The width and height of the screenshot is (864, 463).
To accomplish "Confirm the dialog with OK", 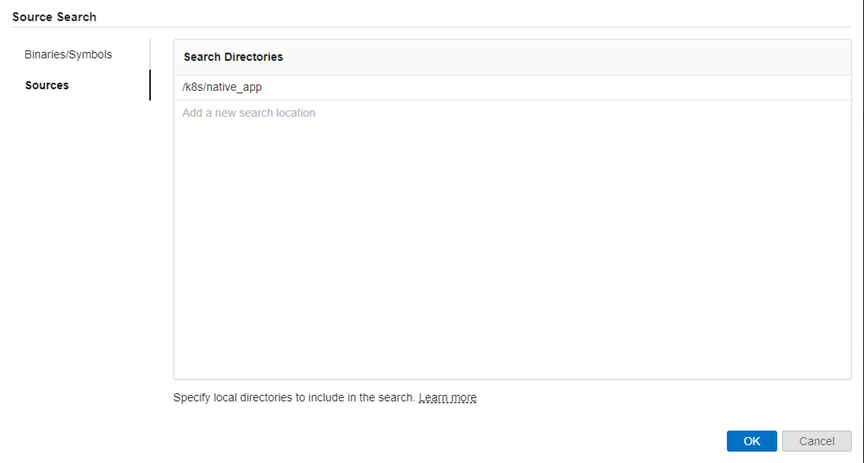I will (x=751, y=441).
